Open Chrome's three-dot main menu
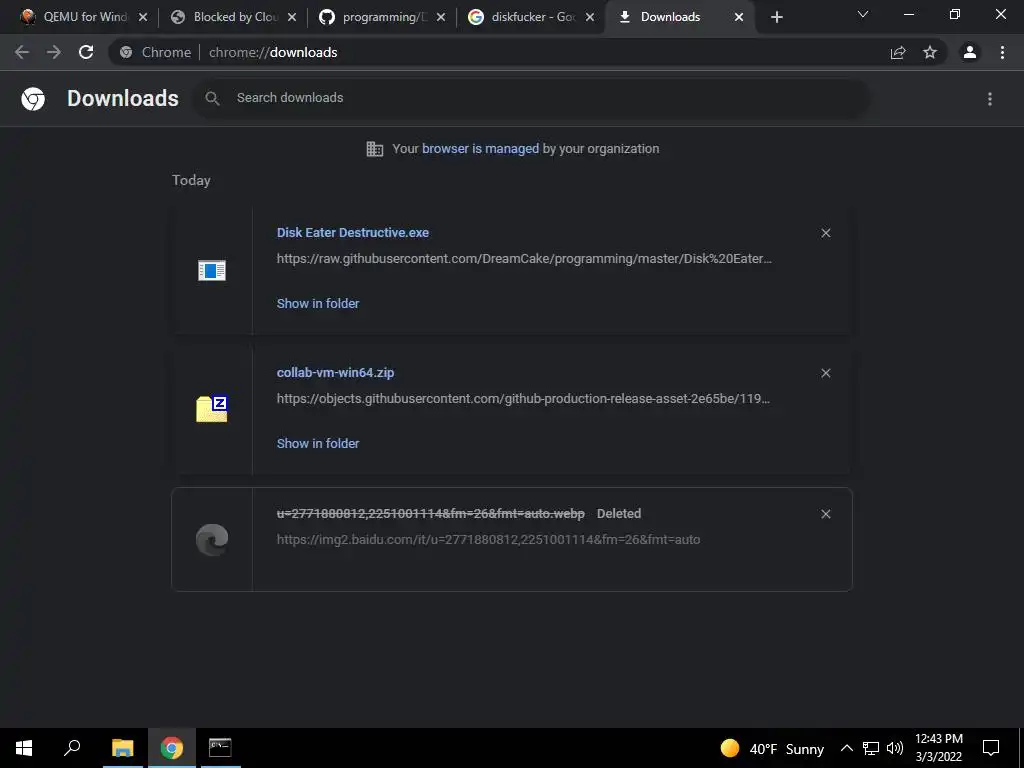 click(1002, 52)
